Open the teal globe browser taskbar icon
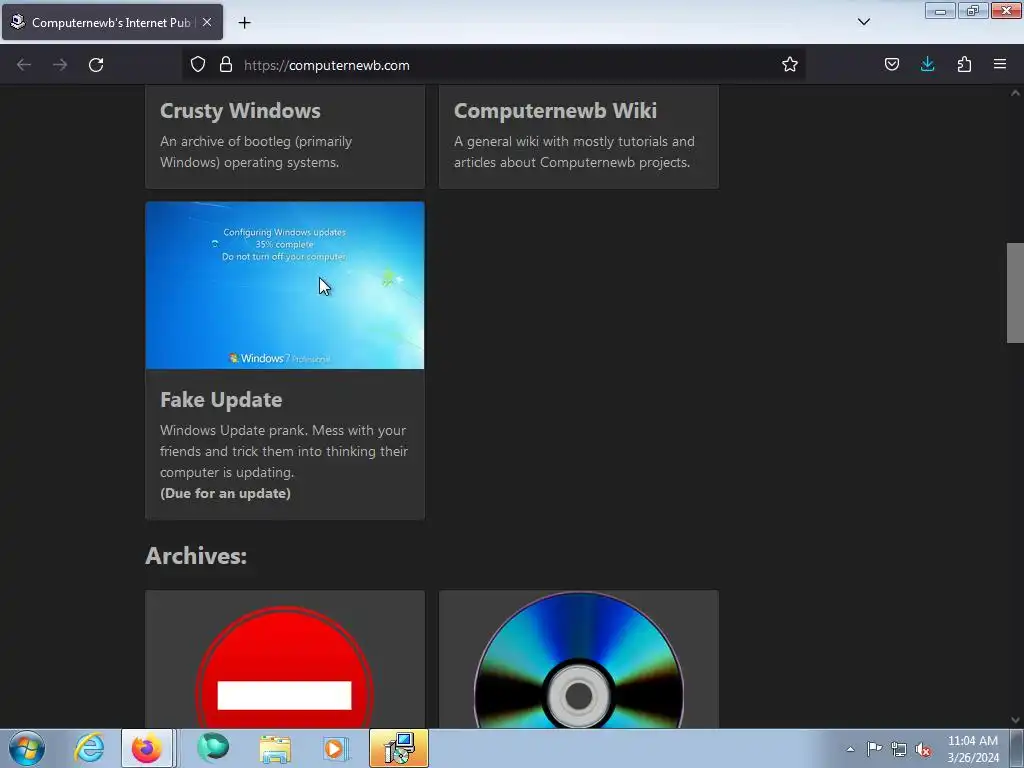The width and height of the screenshot is (1024, 768). (213, 748)
